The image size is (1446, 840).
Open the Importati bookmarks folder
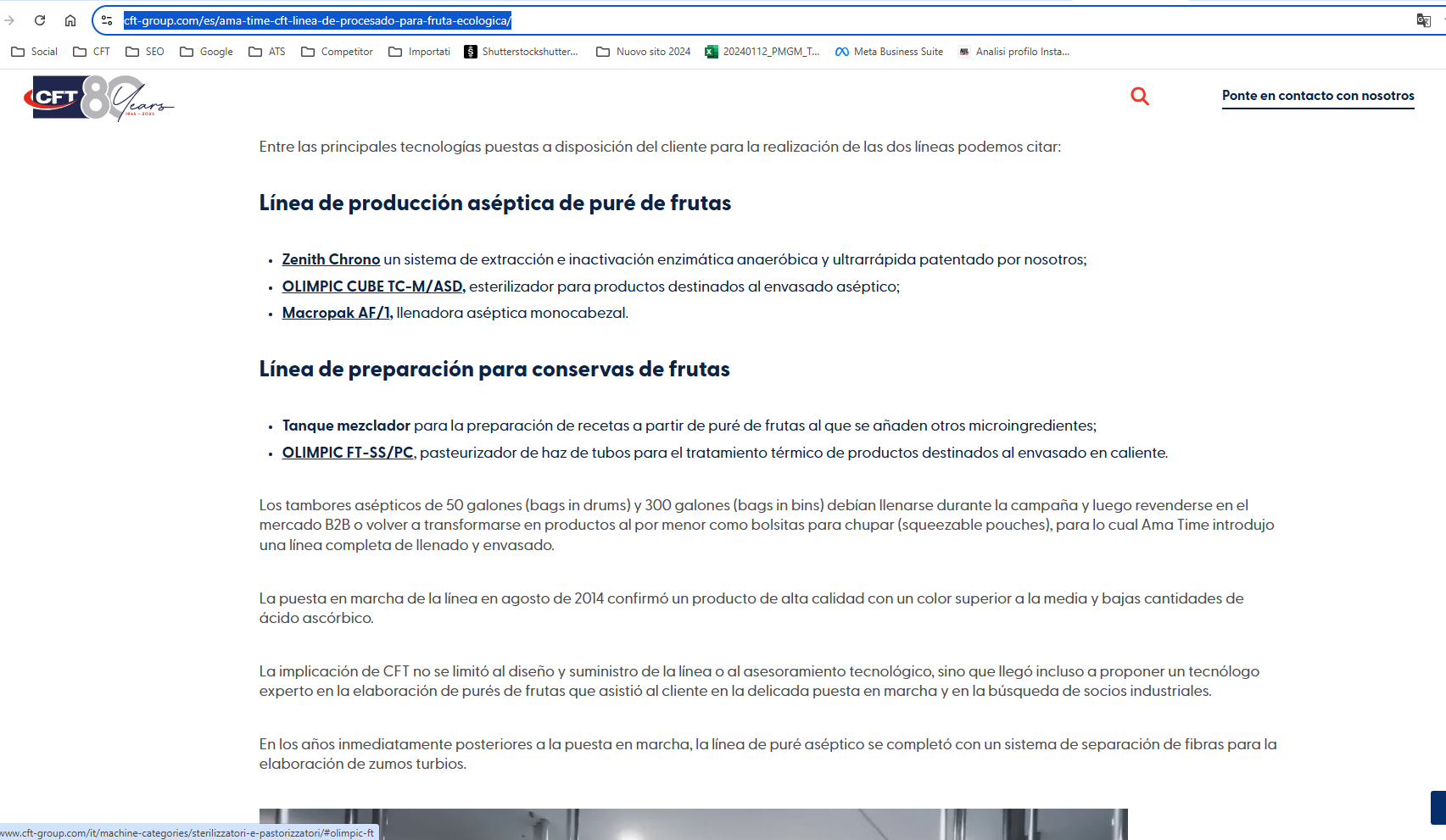pyautogui.click(x=419, y=52)
